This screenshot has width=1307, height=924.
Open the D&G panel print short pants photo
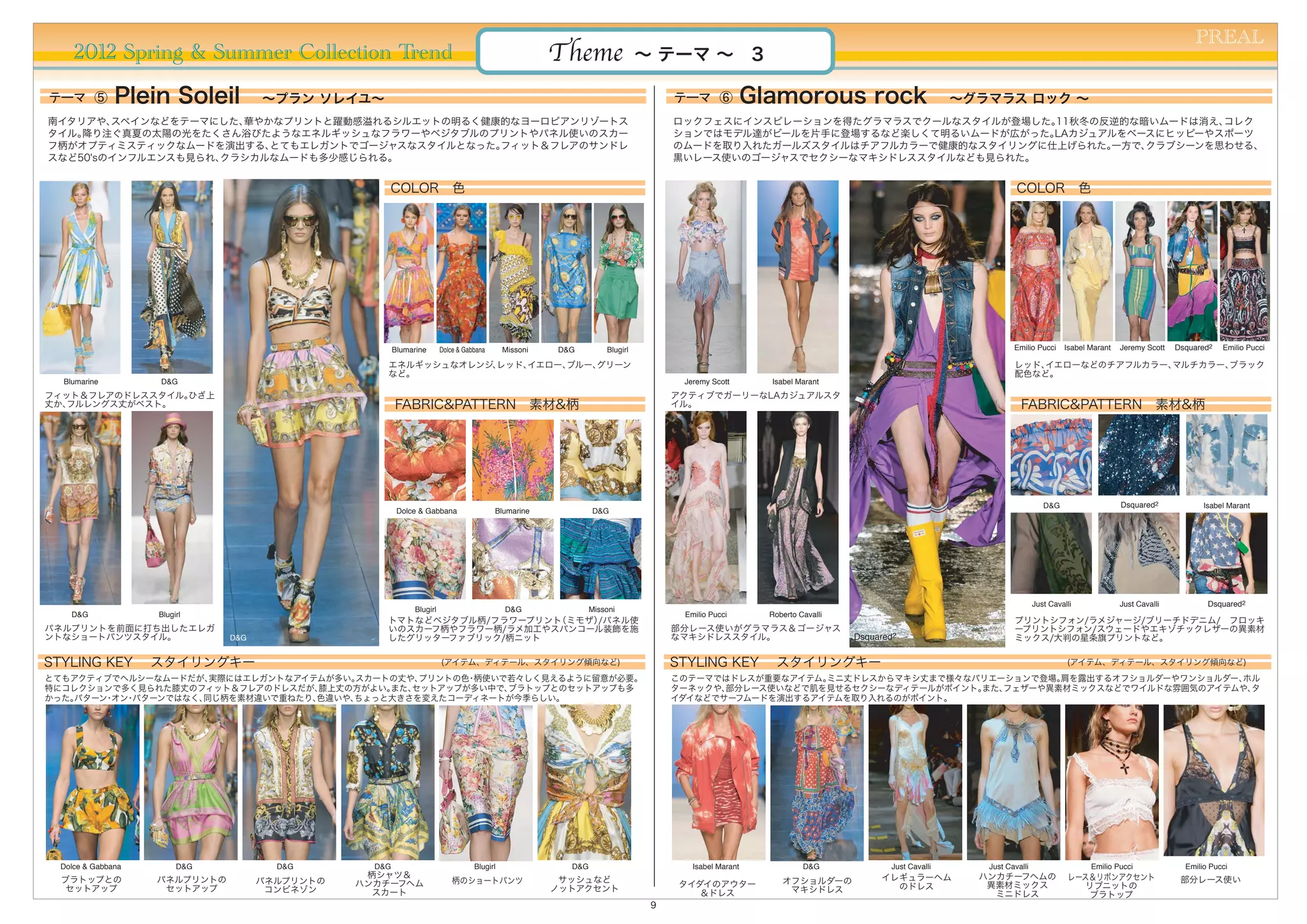(x=80, y=508)
